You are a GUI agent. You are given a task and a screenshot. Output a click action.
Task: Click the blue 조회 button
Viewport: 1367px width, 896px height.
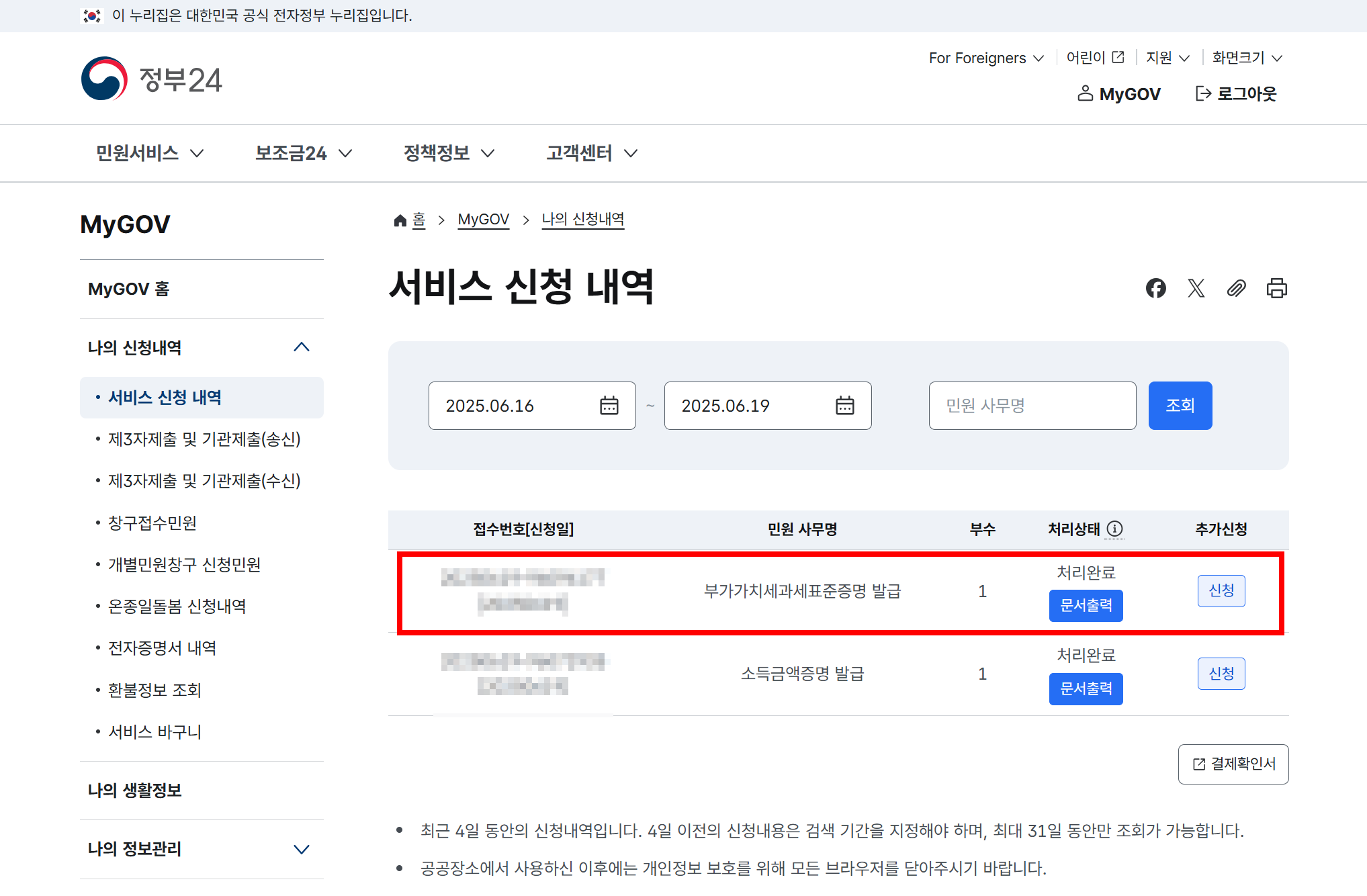click(x=1180, y=406)
